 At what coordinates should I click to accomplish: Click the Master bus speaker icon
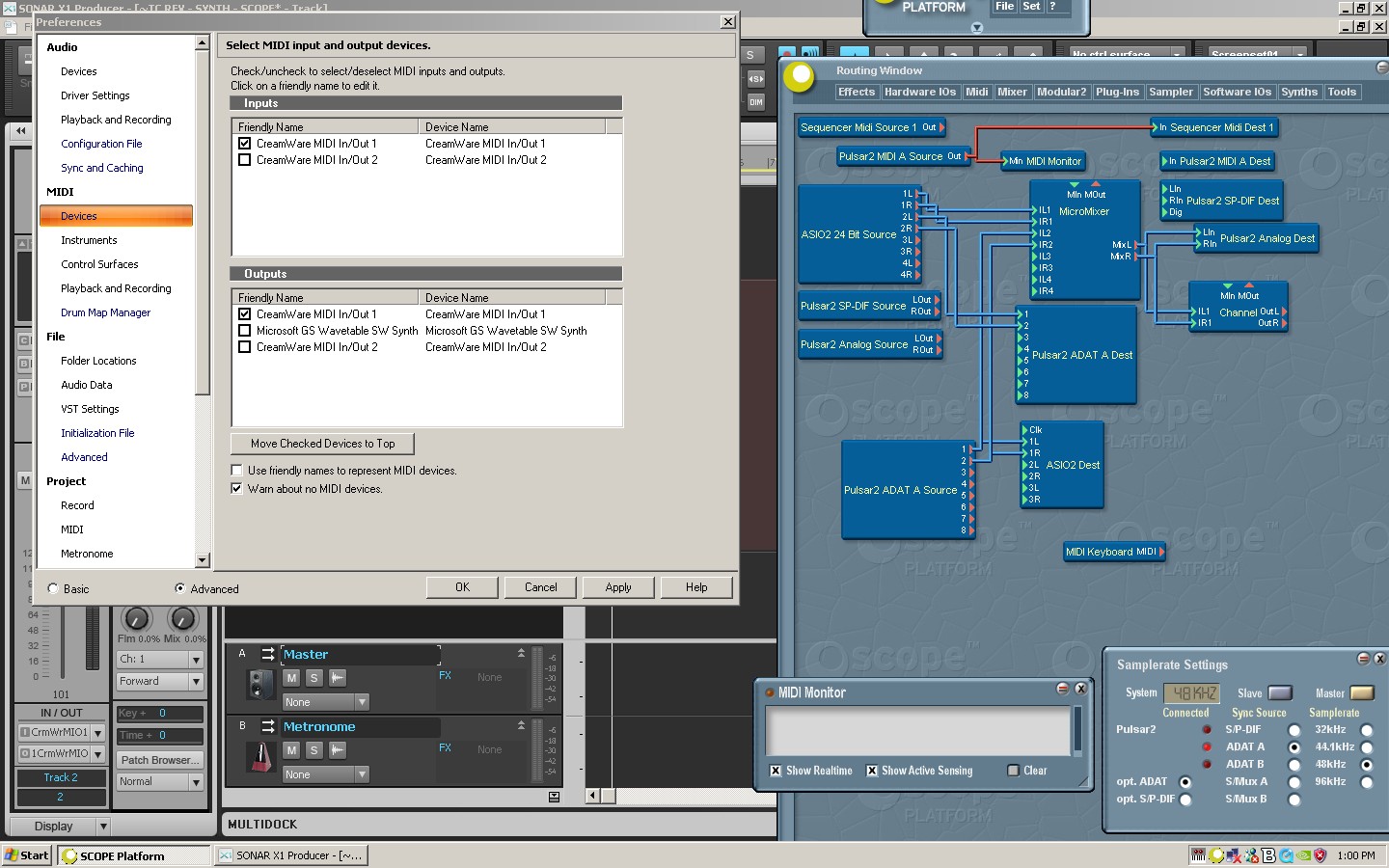click(260, 685)
